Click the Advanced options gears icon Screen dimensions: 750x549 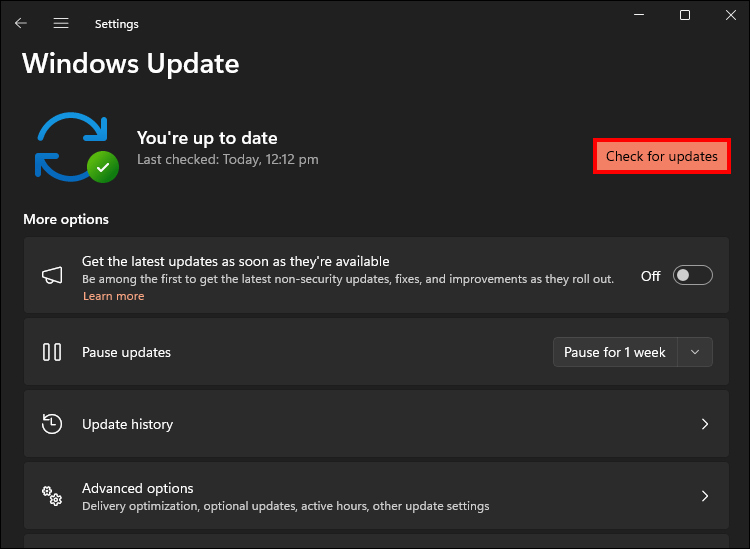click(52, 496)
